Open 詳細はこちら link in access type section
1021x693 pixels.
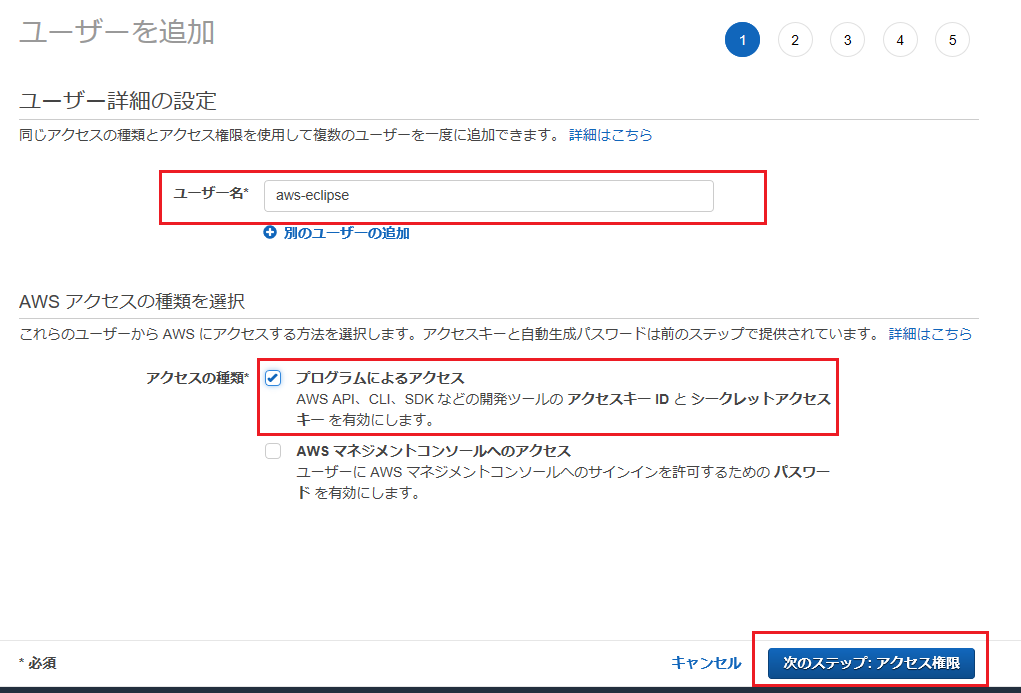pos(930,334)
